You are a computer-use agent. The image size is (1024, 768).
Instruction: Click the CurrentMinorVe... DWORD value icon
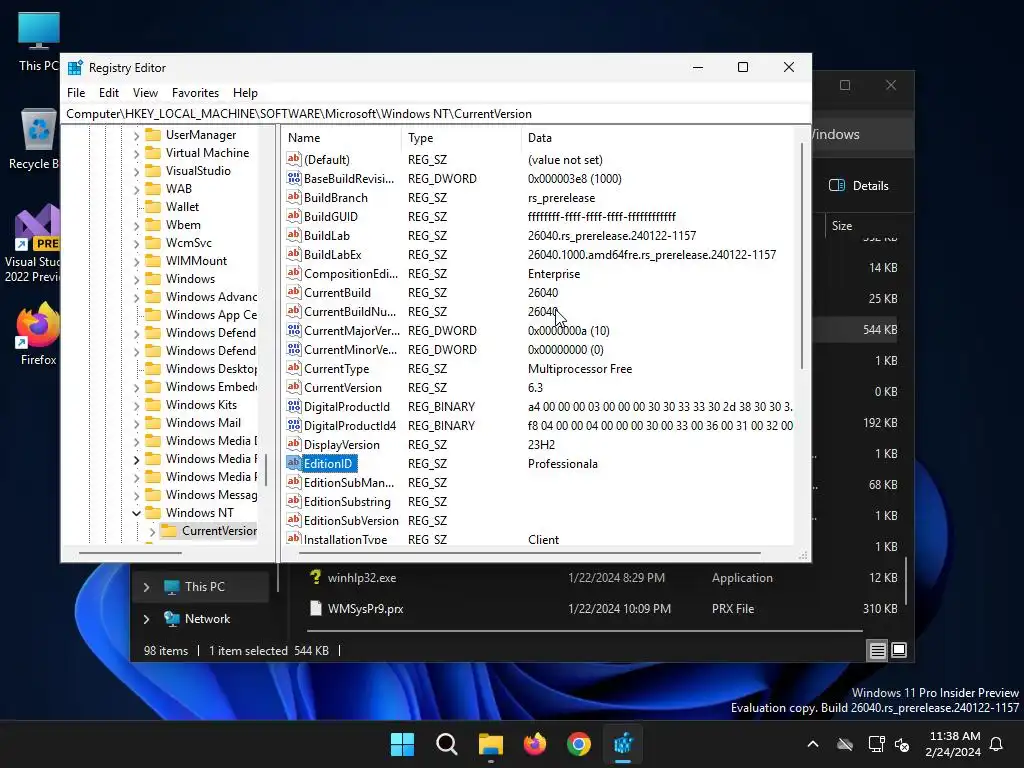[294, 349]
